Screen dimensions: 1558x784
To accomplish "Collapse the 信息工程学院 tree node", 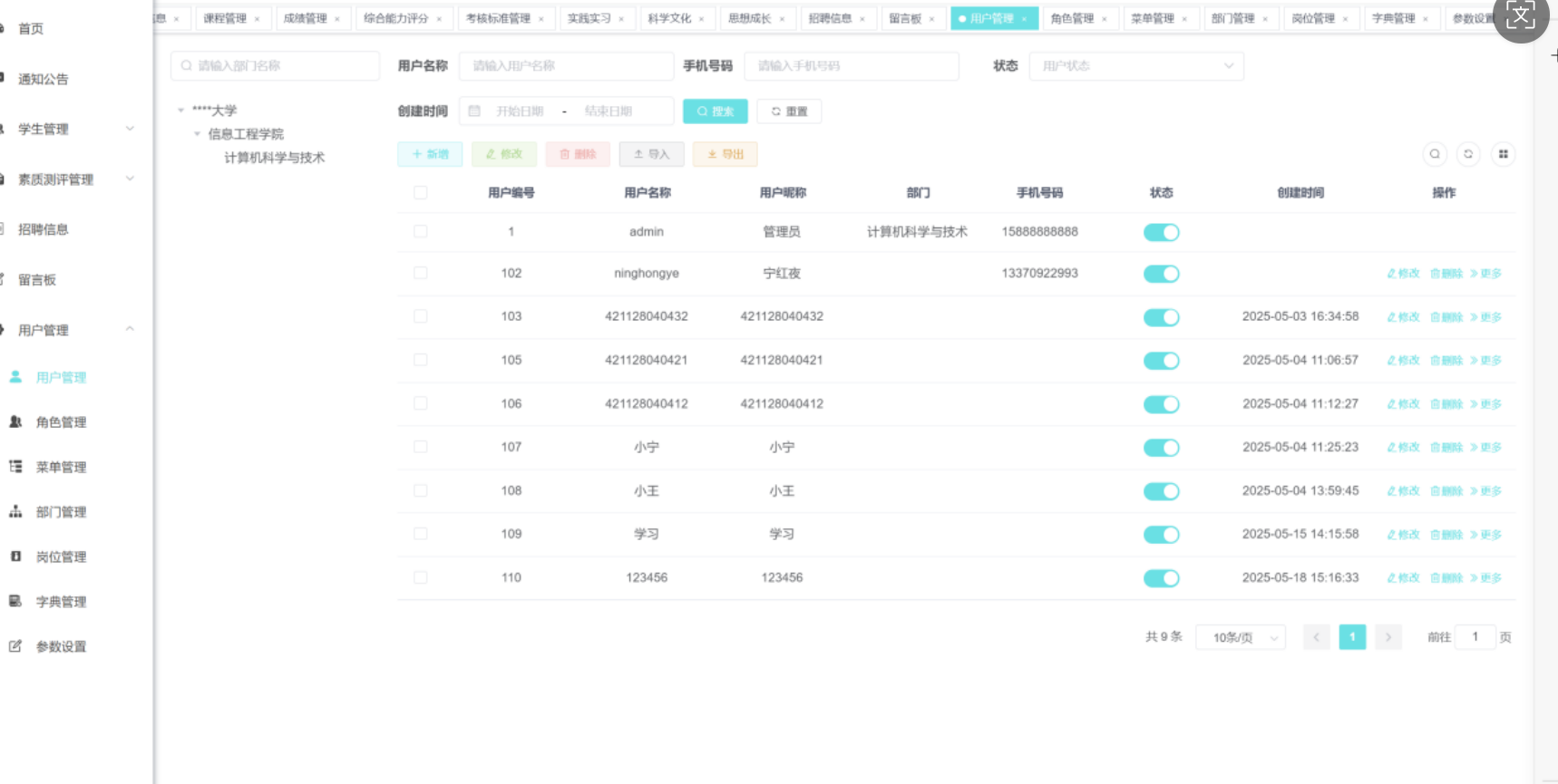I will [x=197, y=134].
